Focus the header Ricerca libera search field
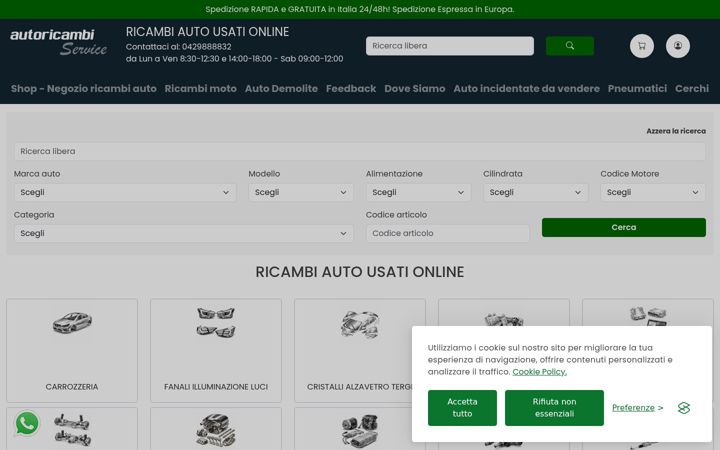Viewport: 720px width, 450px height. point(450,46)
